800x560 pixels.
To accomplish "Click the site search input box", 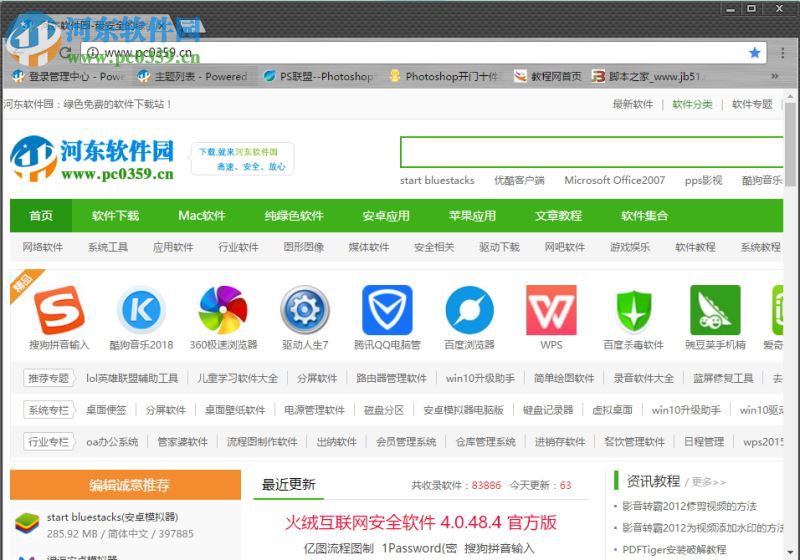I will point(592,152).
